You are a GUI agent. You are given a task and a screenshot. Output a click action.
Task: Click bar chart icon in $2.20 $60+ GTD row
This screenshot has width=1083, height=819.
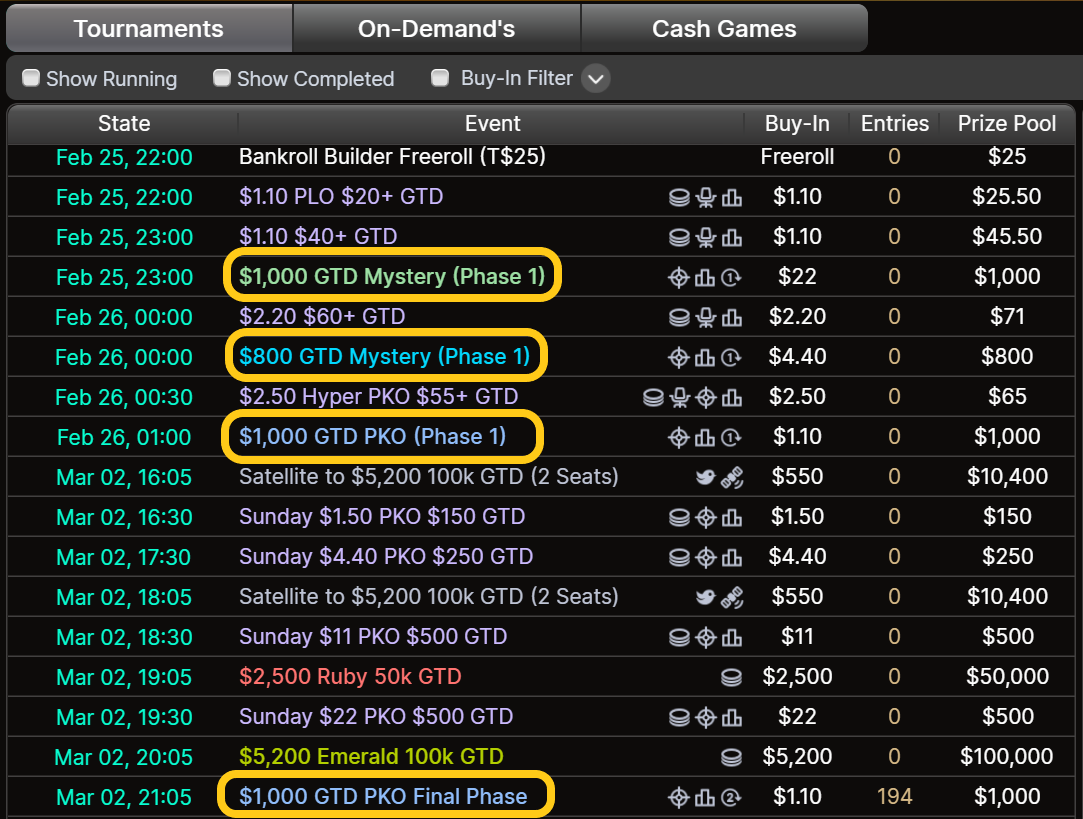[x=731, y=318]
